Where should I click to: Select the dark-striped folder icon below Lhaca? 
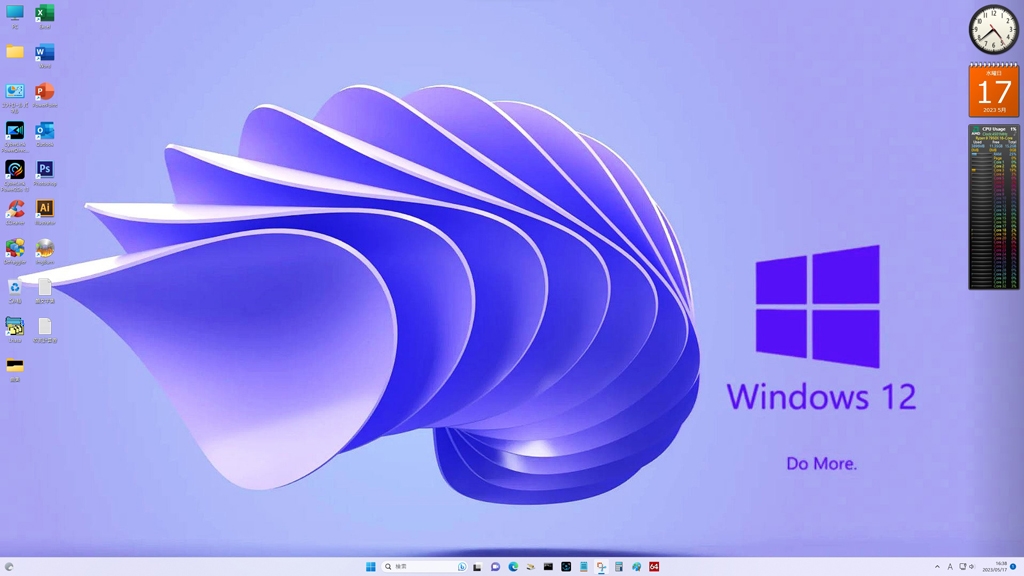pyautogui.click(x=14, y=369)
